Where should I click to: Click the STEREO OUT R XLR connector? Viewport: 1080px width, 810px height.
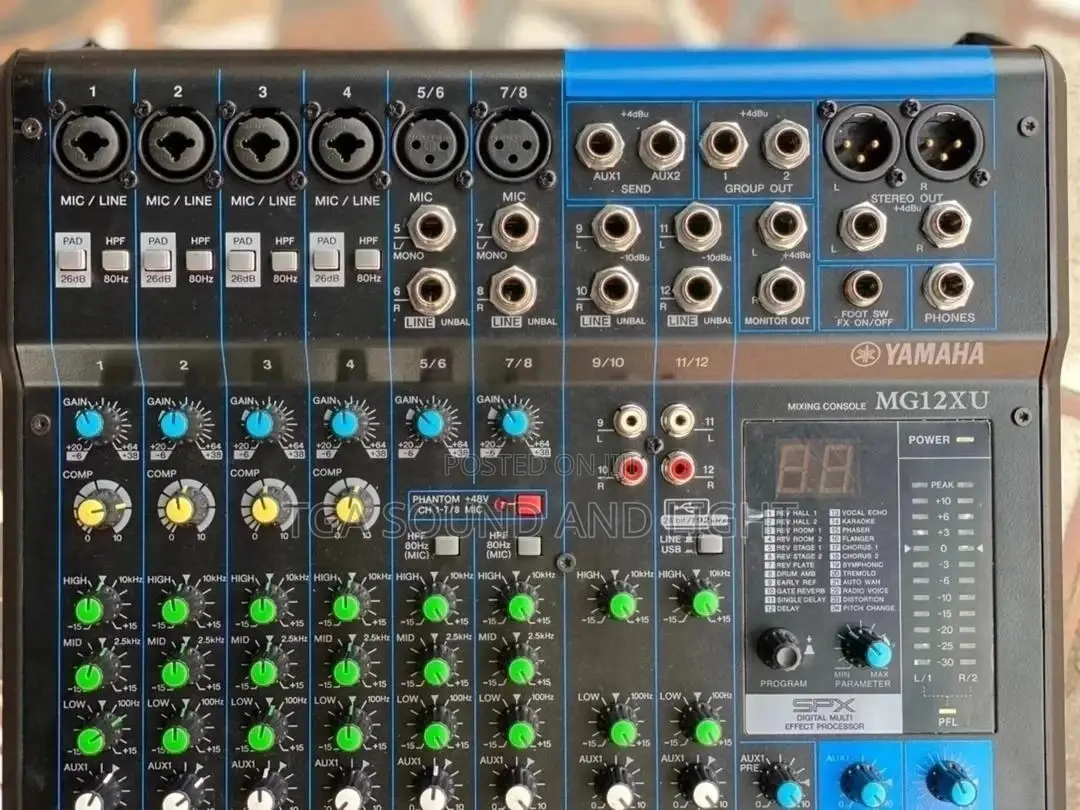coord(946,143)
